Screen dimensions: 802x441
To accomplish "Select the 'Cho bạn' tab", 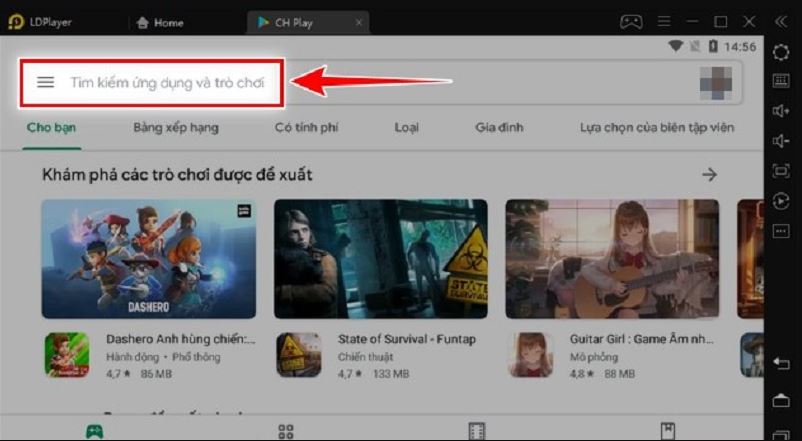I will tap(52, 128).
